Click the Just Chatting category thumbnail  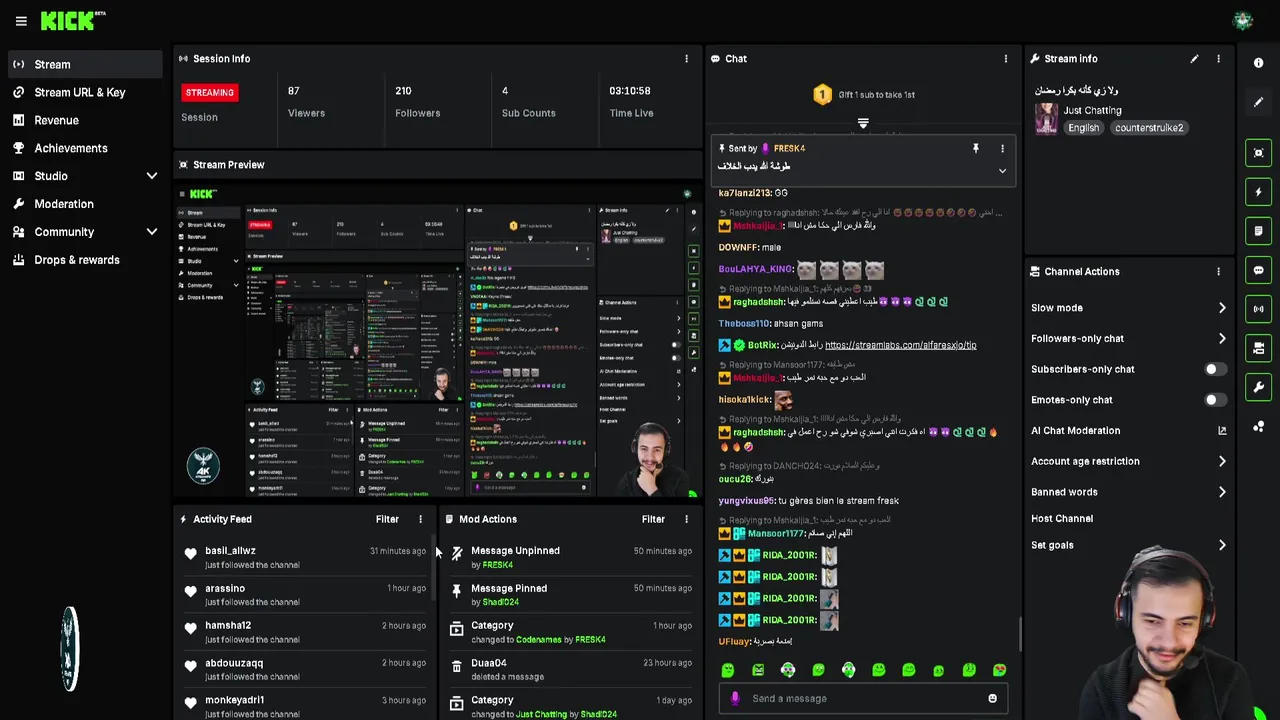click(1046, 118)
